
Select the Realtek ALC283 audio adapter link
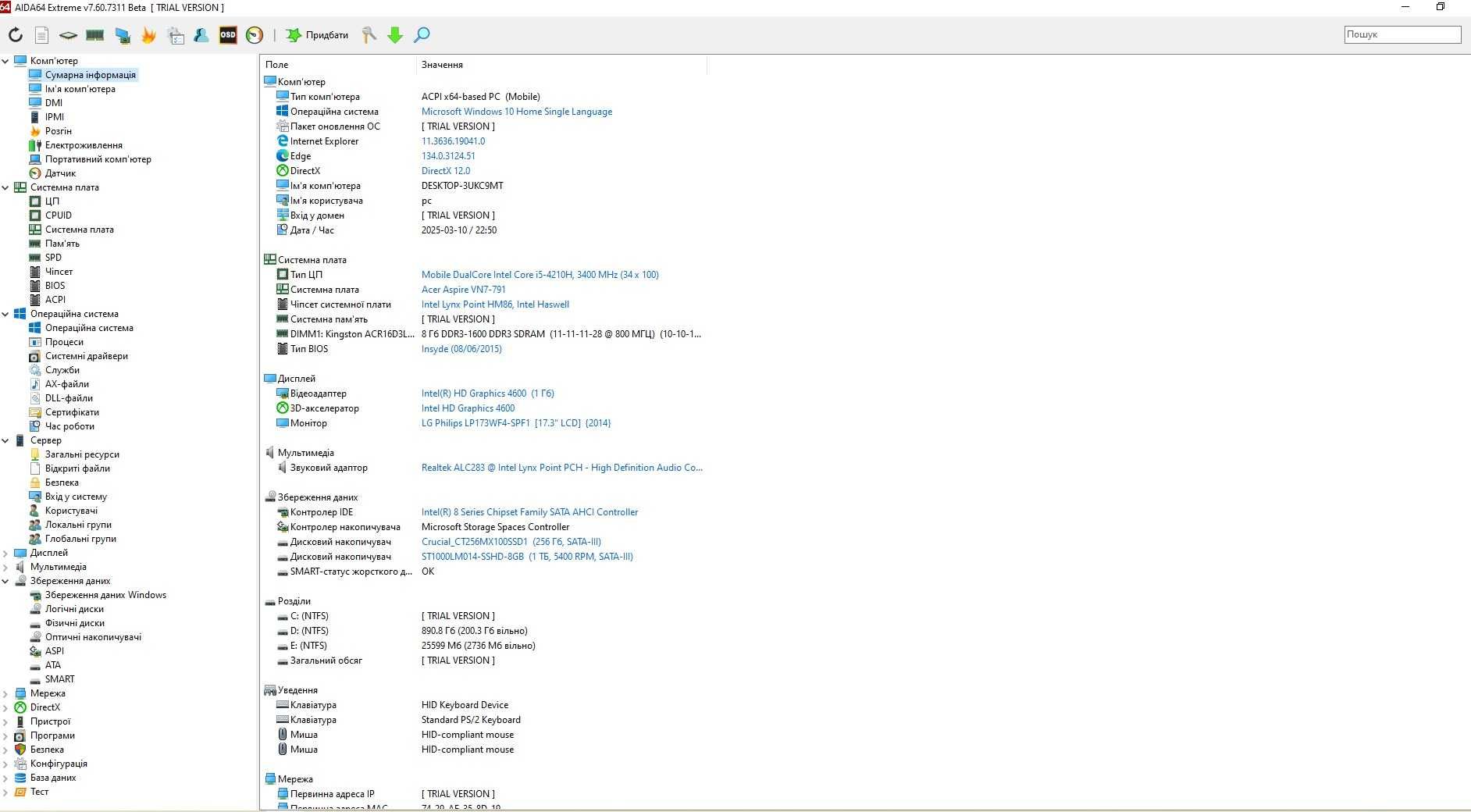[562, 468]
